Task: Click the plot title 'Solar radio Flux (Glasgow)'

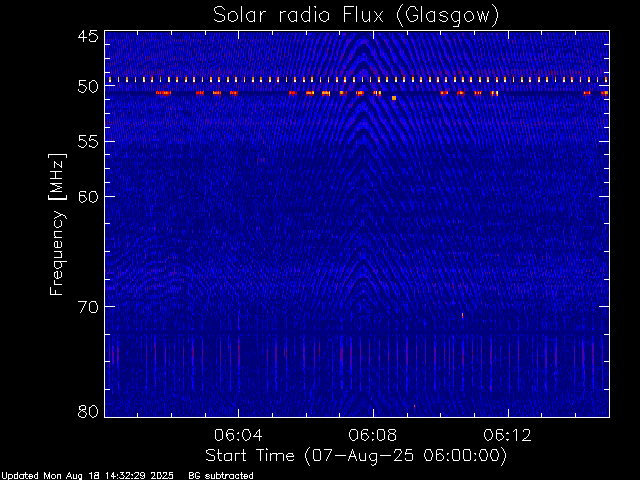Action: point(356,16)
